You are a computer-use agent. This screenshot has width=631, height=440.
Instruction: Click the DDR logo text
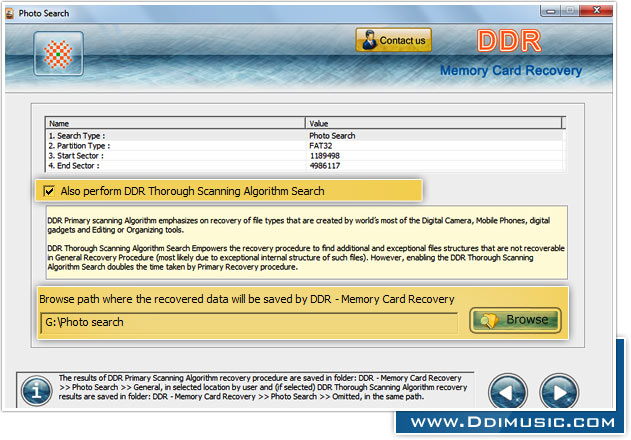coord(509,41)
